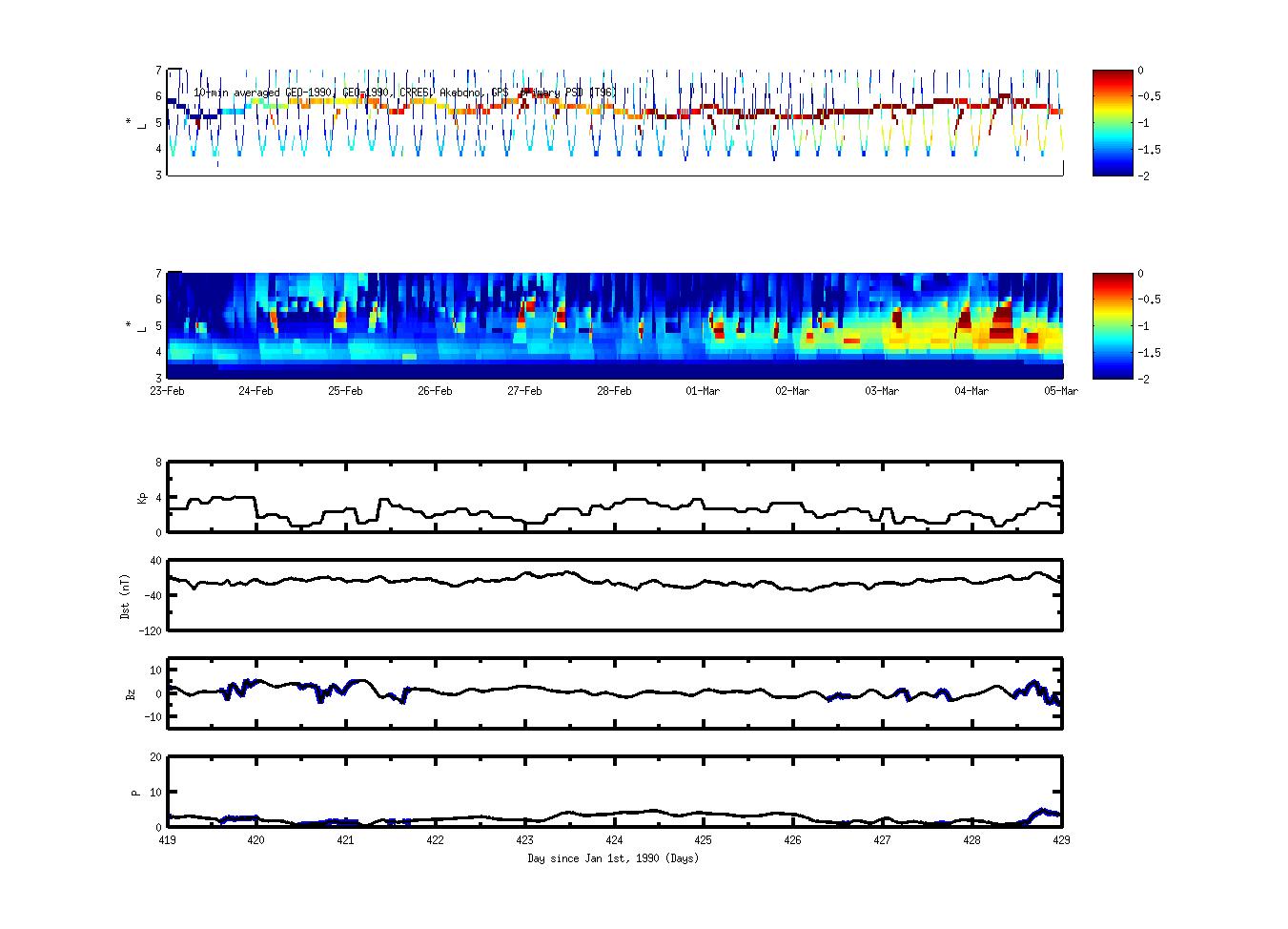Select the Bz time series plot
Screen dimensions: 1288x929
coord(615,693)
